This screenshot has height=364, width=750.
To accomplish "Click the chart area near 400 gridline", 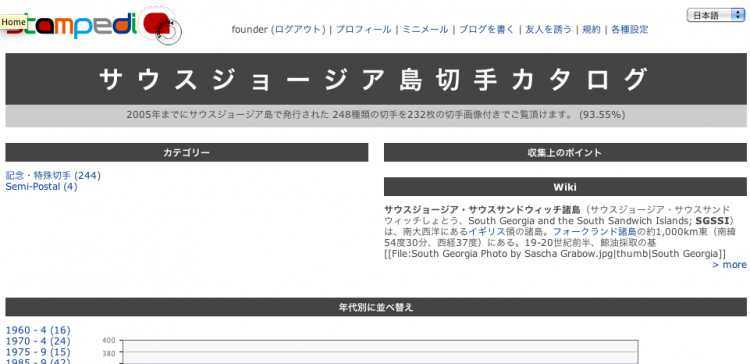I will (x=379, y=343).
